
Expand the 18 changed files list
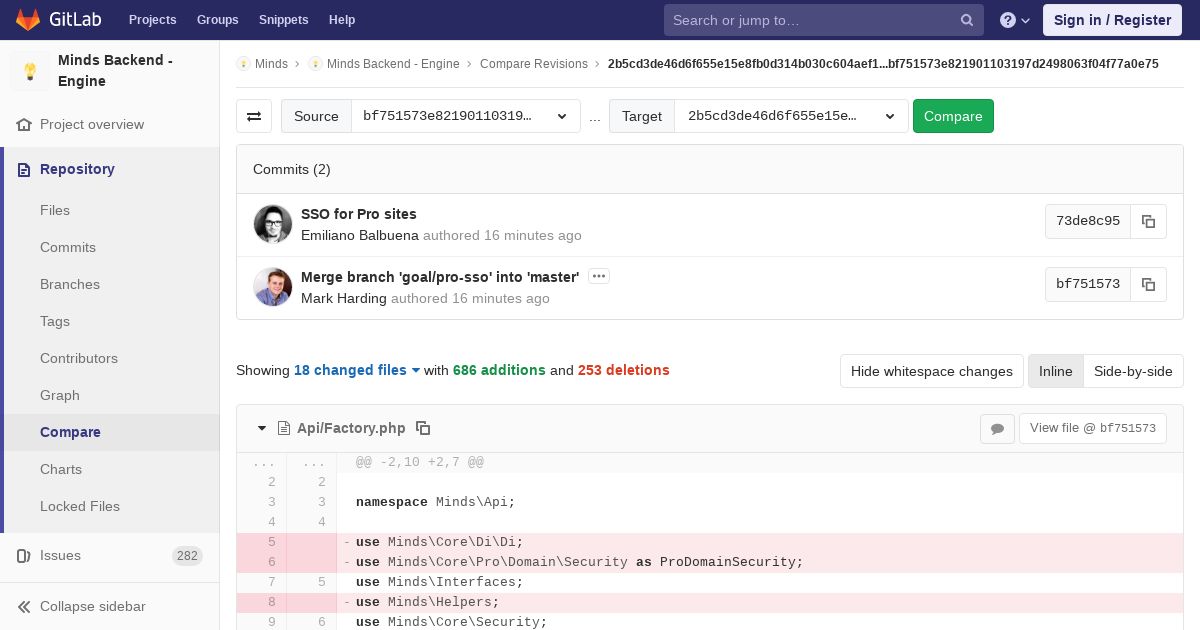[x=357, y=370]
